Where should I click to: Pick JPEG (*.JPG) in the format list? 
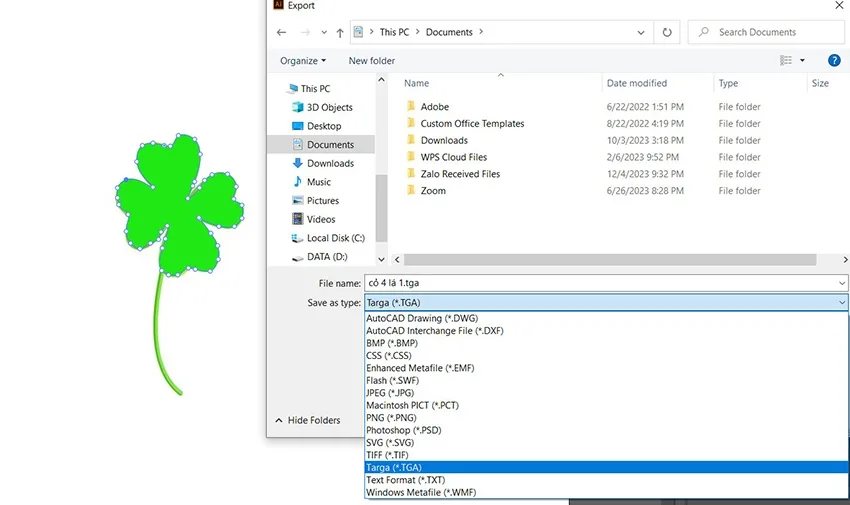click(390, 393)
